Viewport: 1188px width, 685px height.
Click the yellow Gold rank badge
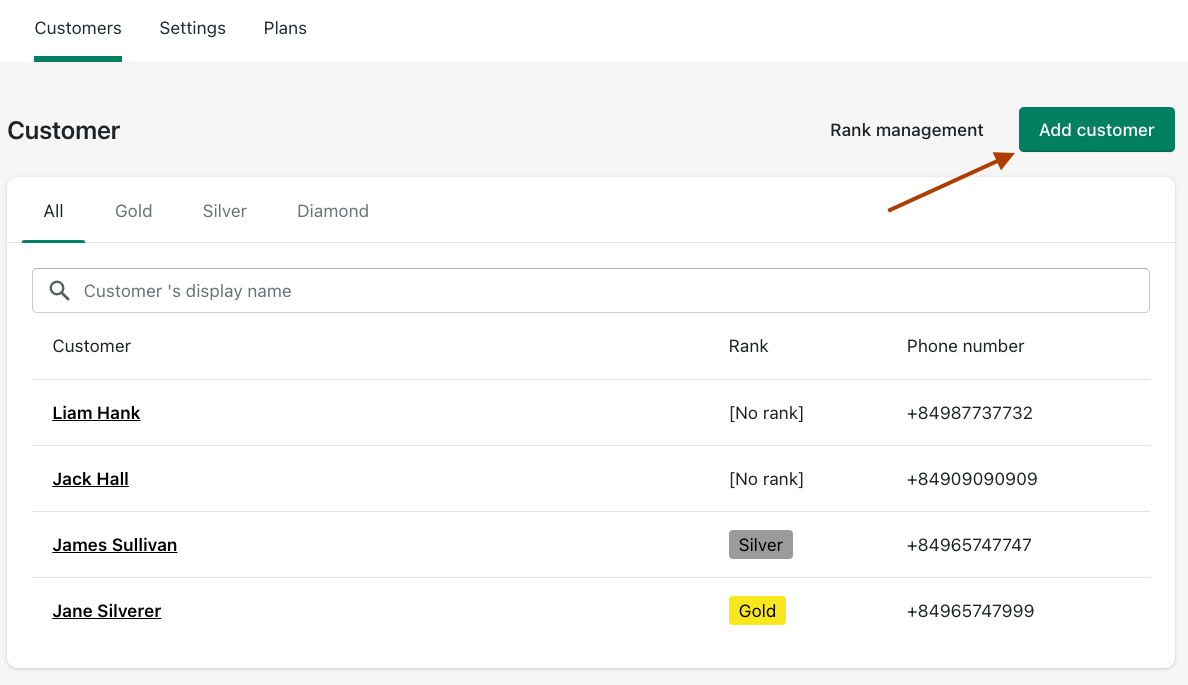pos(757,611)
